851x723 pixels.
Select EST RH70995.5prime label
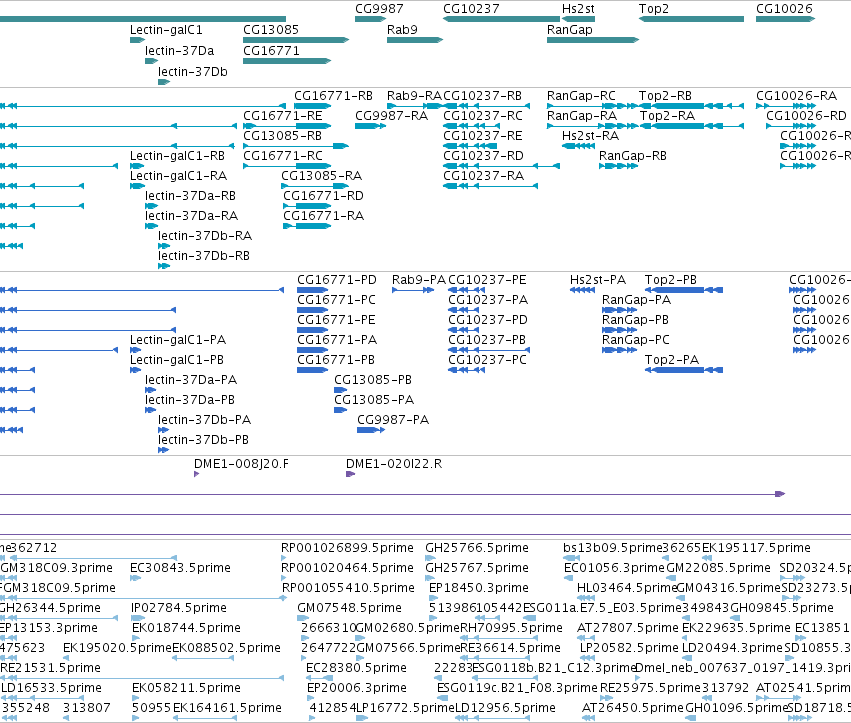511,629
